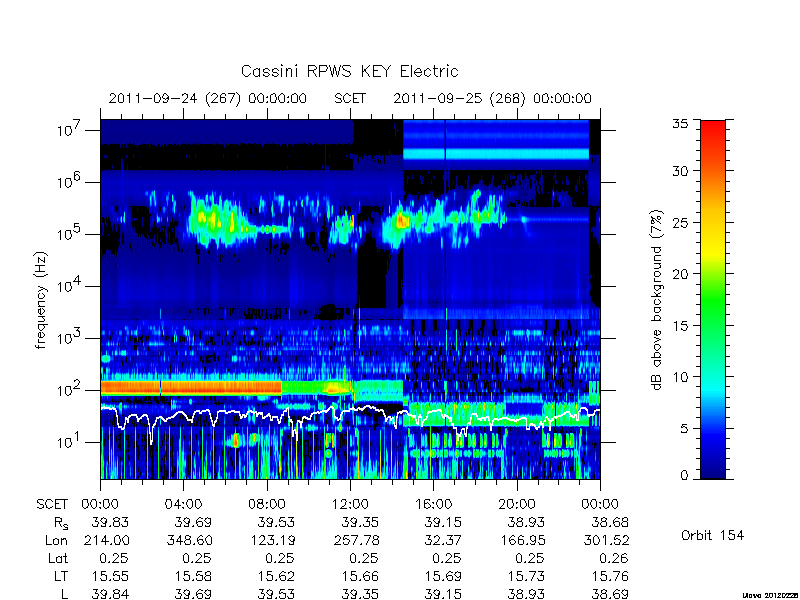Click the colorbar value 5

click(x=684, y=429)
